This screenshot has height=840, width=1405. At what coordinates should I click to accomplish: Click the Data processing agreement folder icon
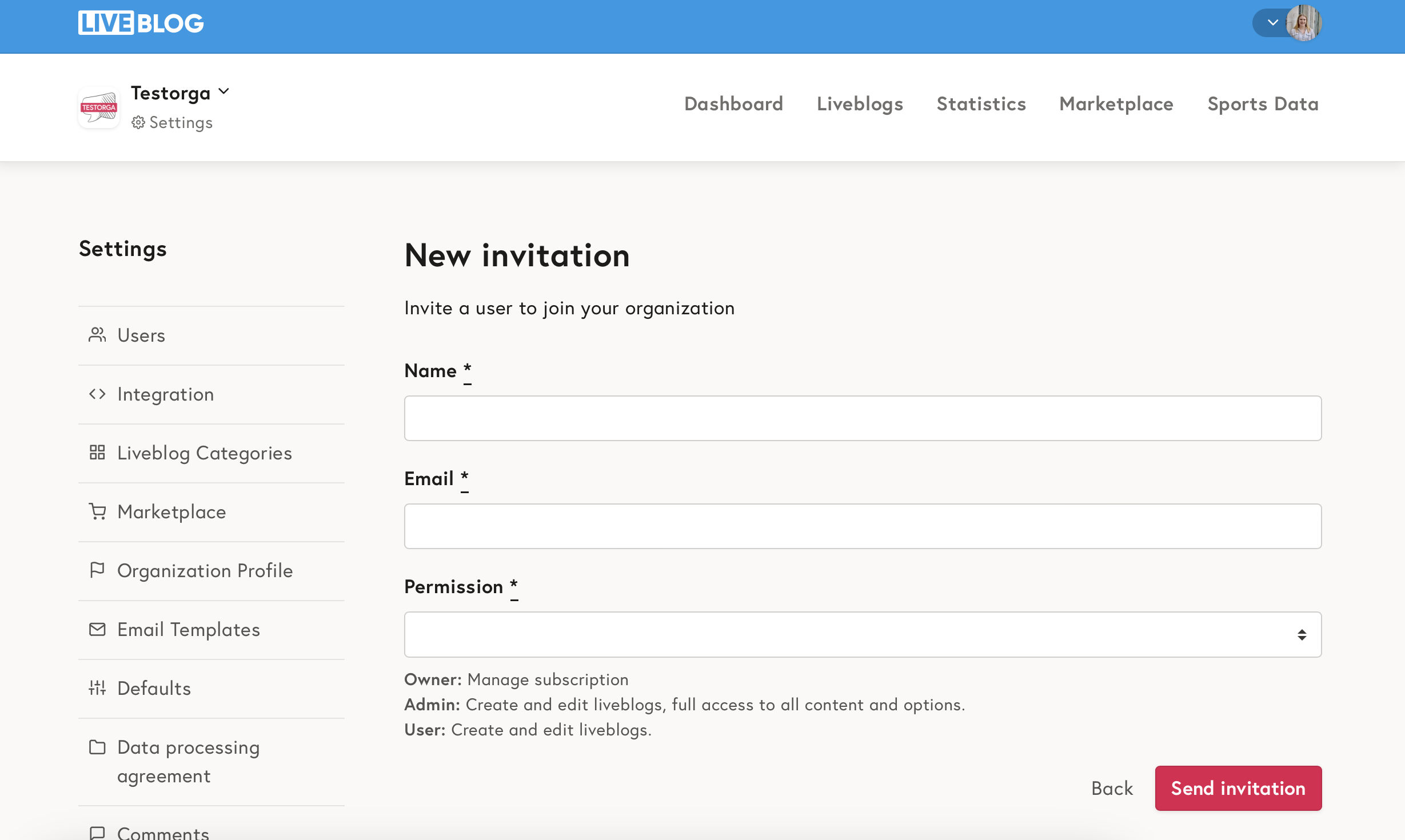point(97,747)
